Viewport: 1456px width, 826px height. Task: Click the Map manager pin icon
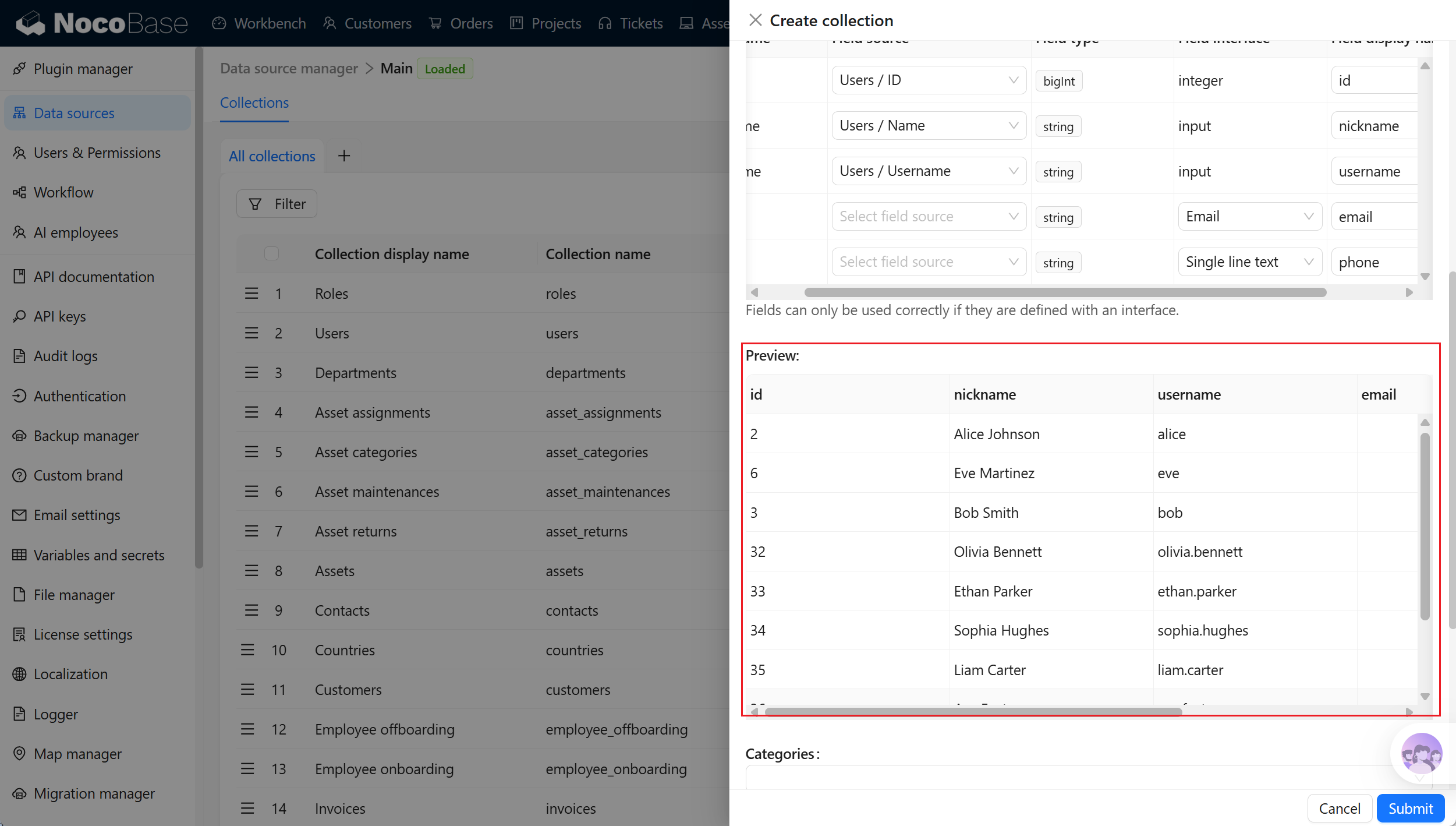point(19,754)
